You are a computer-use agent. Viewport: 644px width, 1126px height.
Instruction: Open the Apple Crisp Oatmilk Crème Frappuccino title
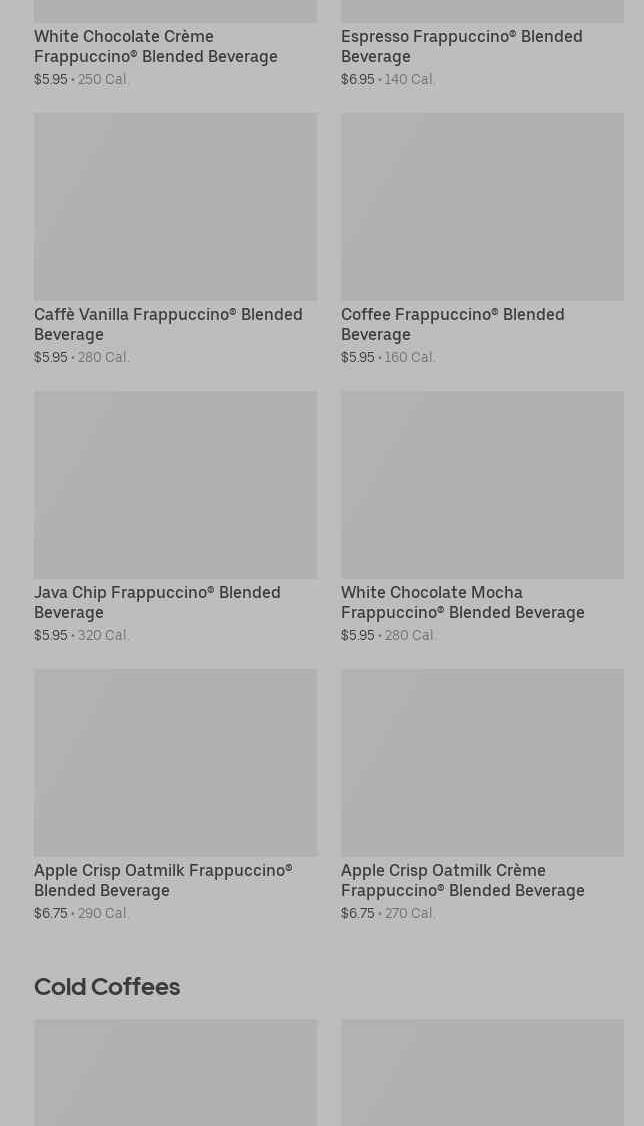pyautogui.click(x=462, y=880)
